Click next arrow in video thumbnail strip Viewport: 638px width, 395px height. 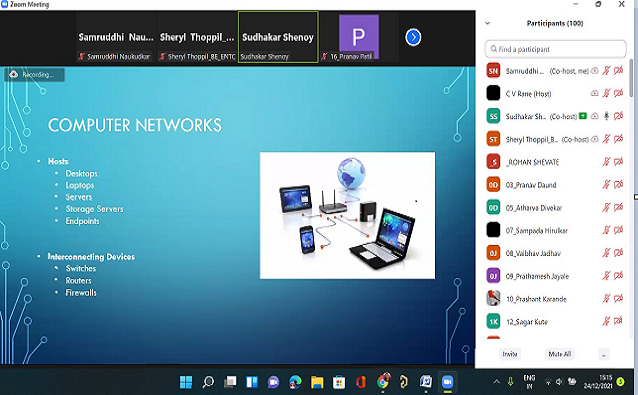[413, 37]
